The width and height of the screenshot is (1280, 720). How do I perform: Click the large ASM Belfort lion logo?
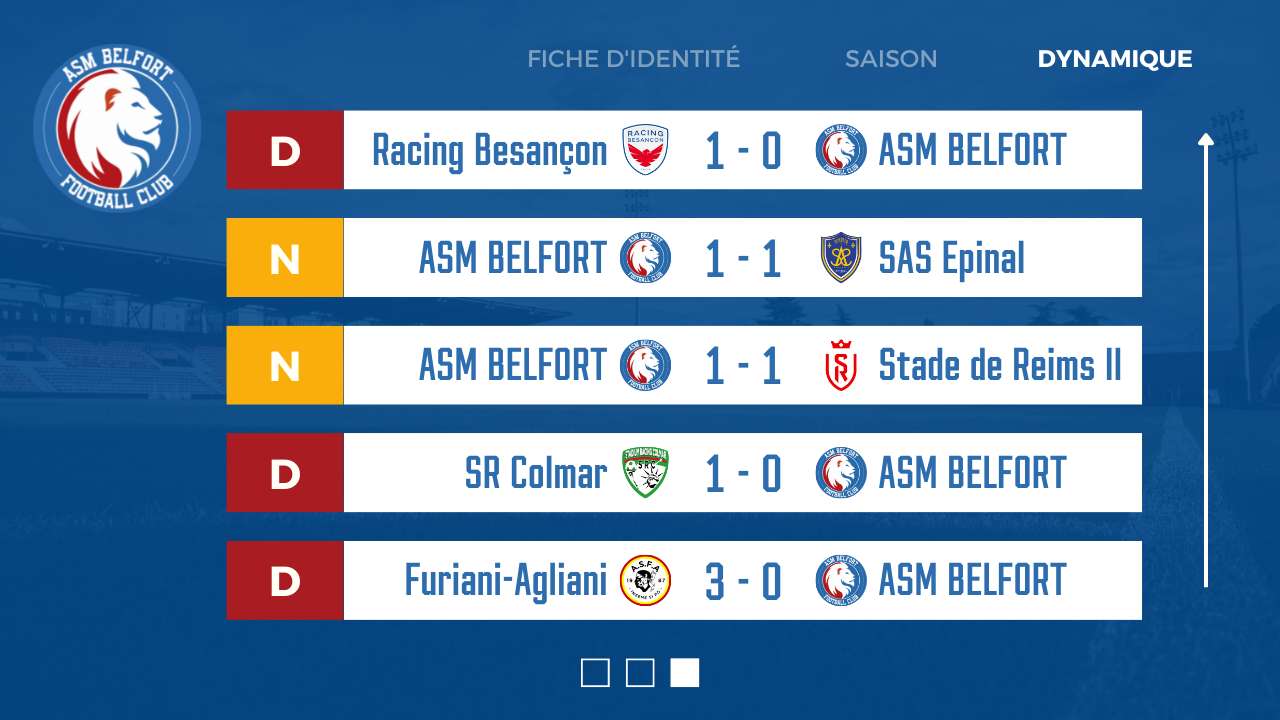click(x=117, y=127)
